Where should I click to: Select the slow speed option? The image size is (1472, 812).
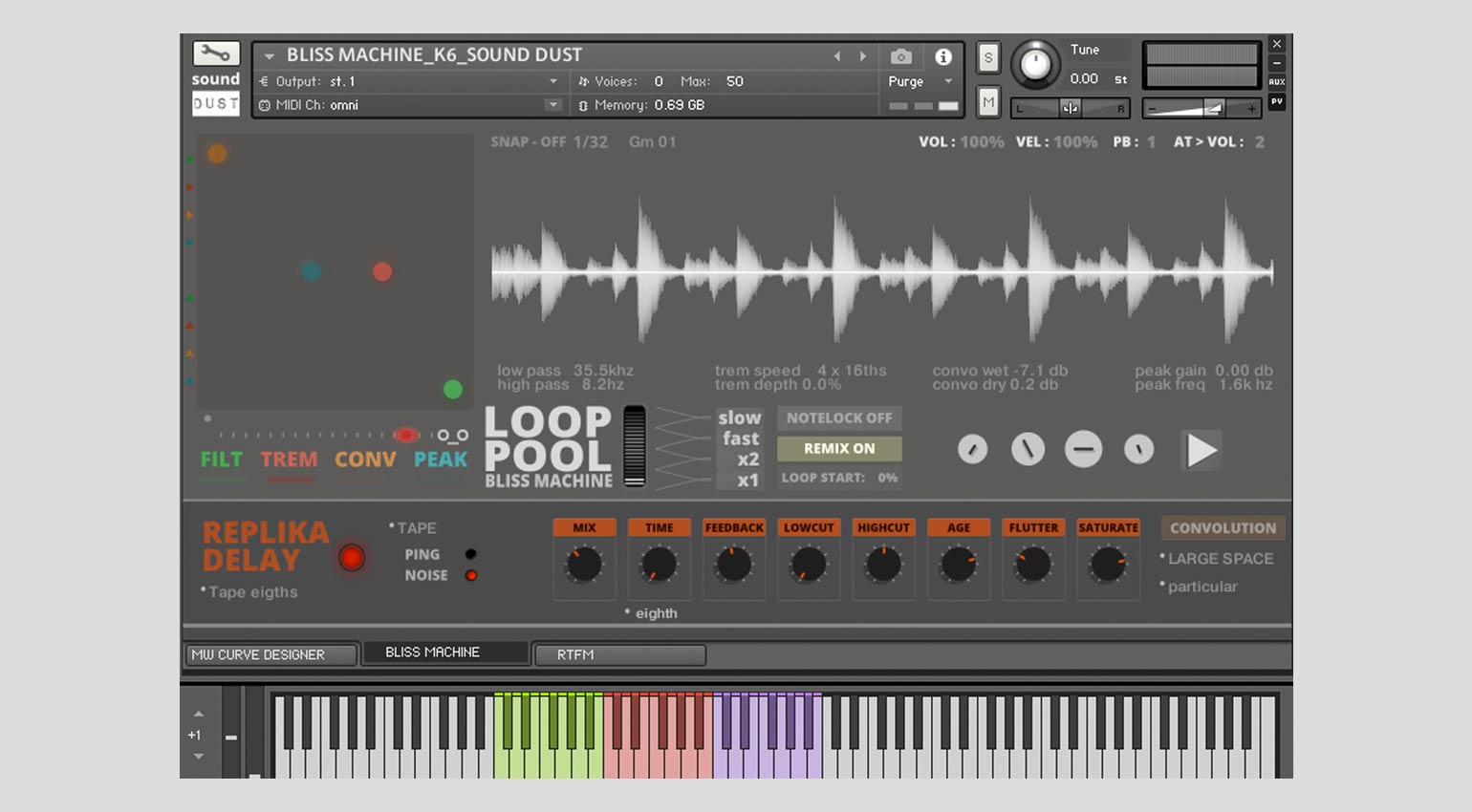click(x=740, y=417)
